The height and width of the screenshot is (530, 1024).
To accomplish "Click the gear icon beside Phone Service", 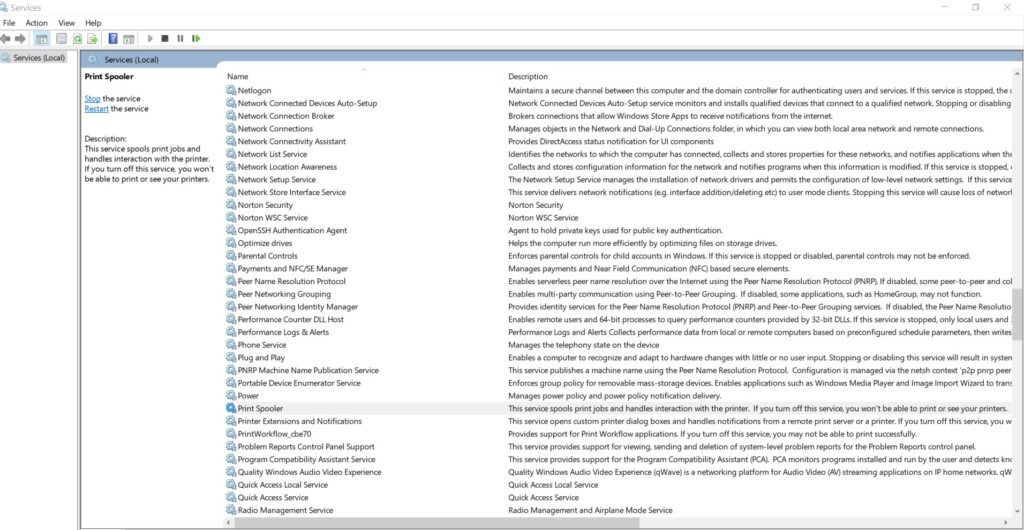I will coord(231,345).
